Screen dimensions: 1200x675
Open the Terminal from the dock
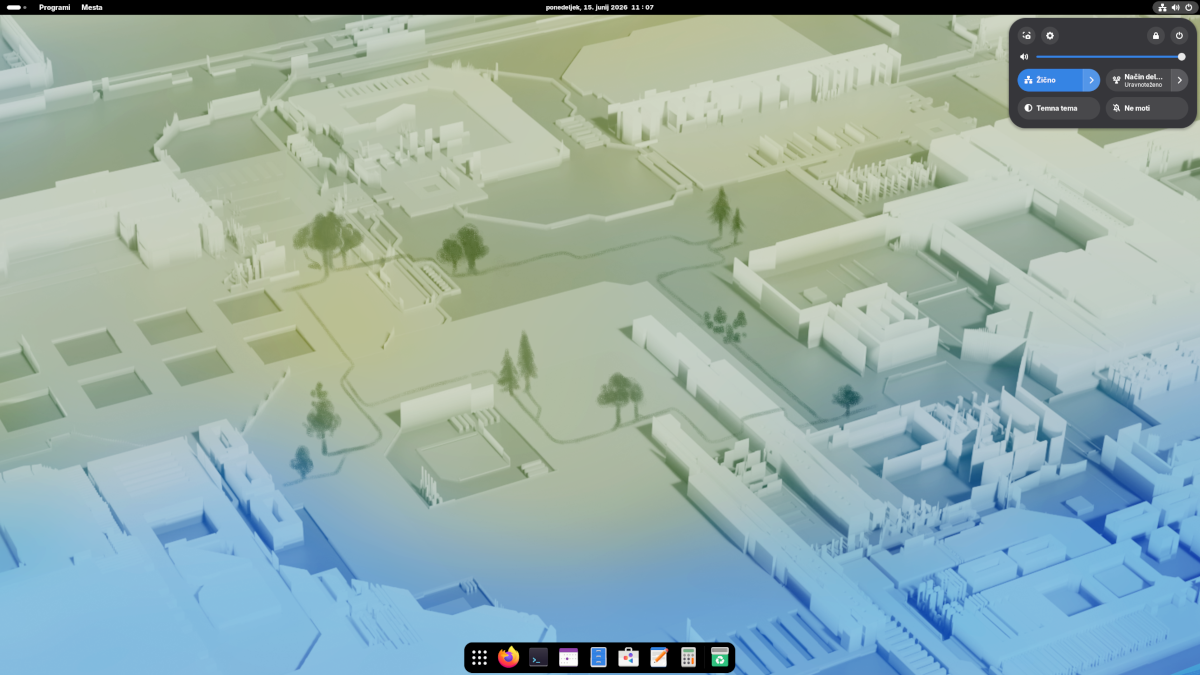(539, 657)
